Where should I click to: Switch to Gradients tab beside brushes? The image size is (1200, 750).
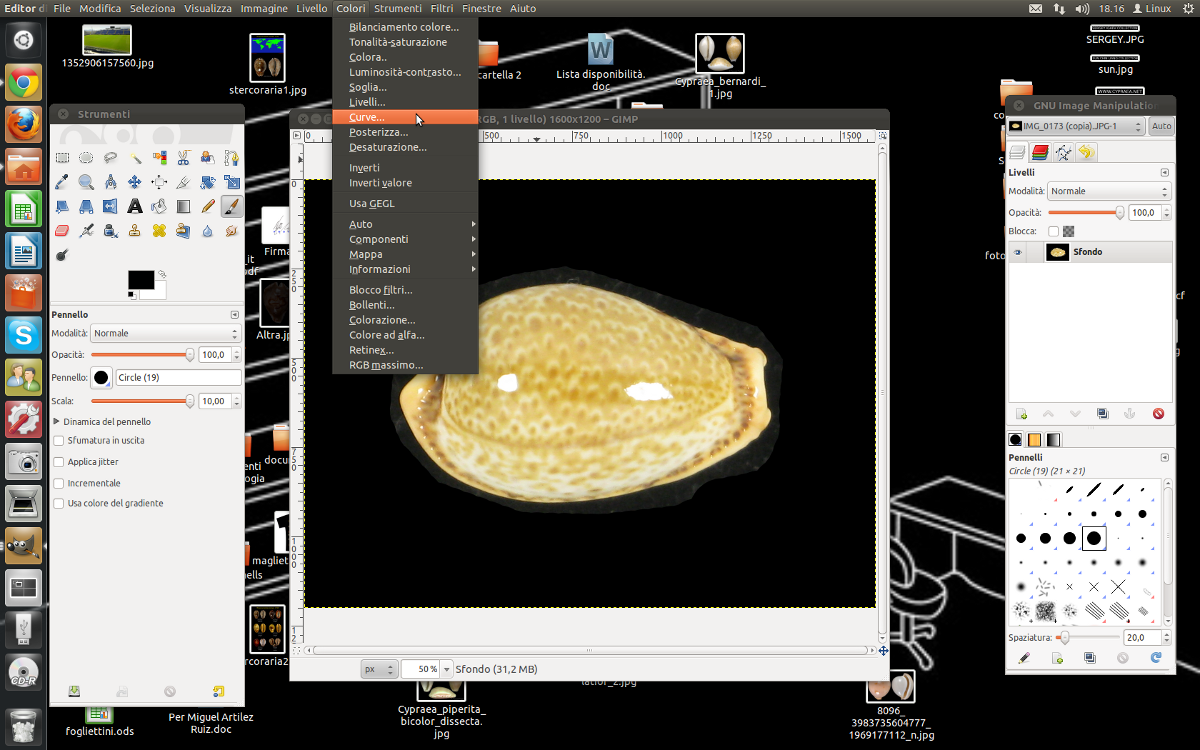click(x=1053, y=439)
